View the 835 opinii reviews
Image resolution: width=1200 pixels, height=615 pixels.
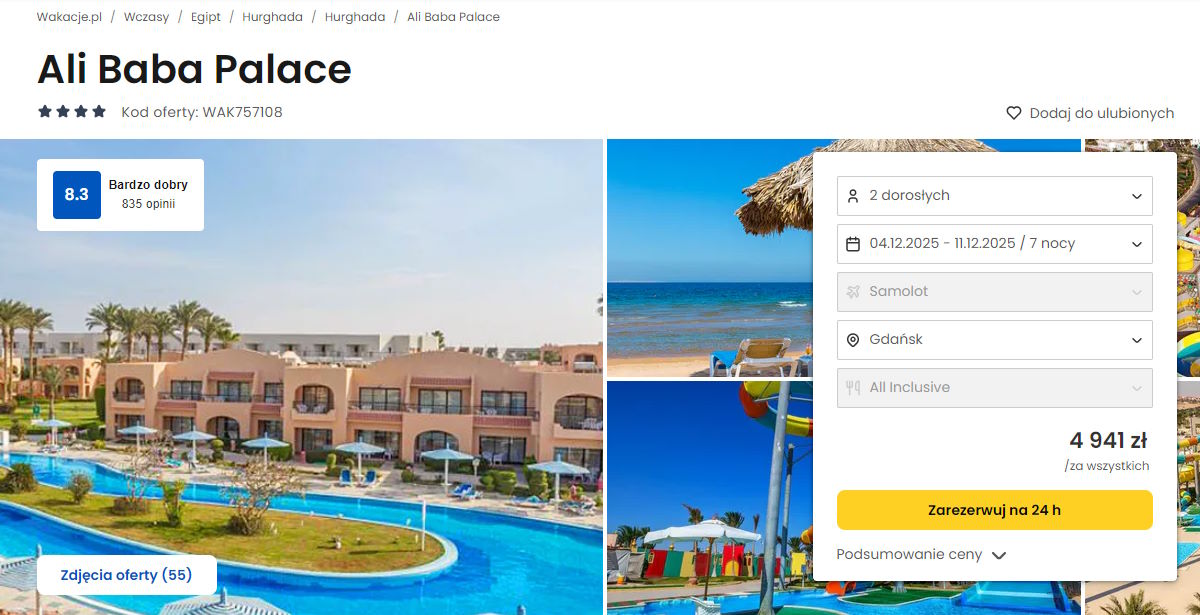coord(148,204)
